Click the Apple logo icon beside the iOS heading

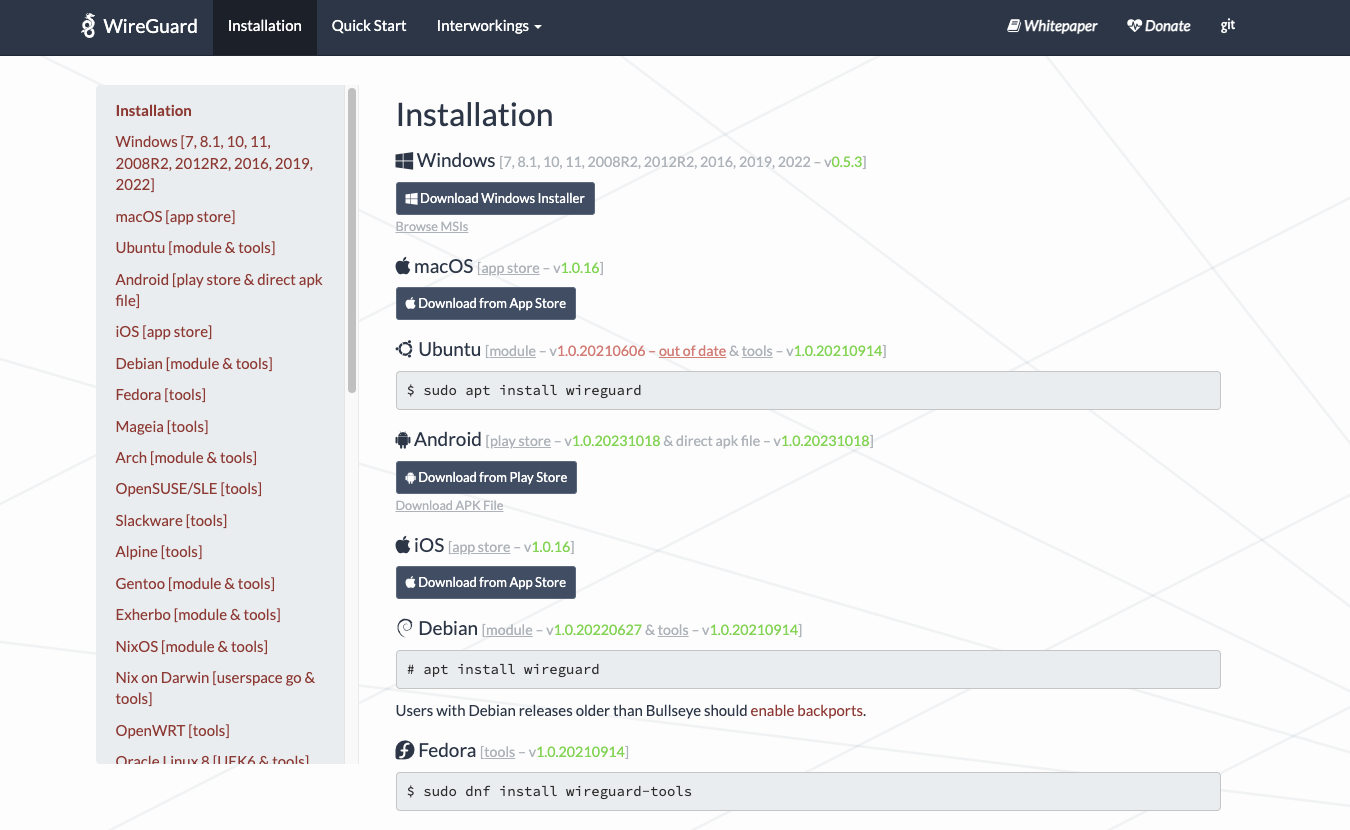click(x=403, y=545)
